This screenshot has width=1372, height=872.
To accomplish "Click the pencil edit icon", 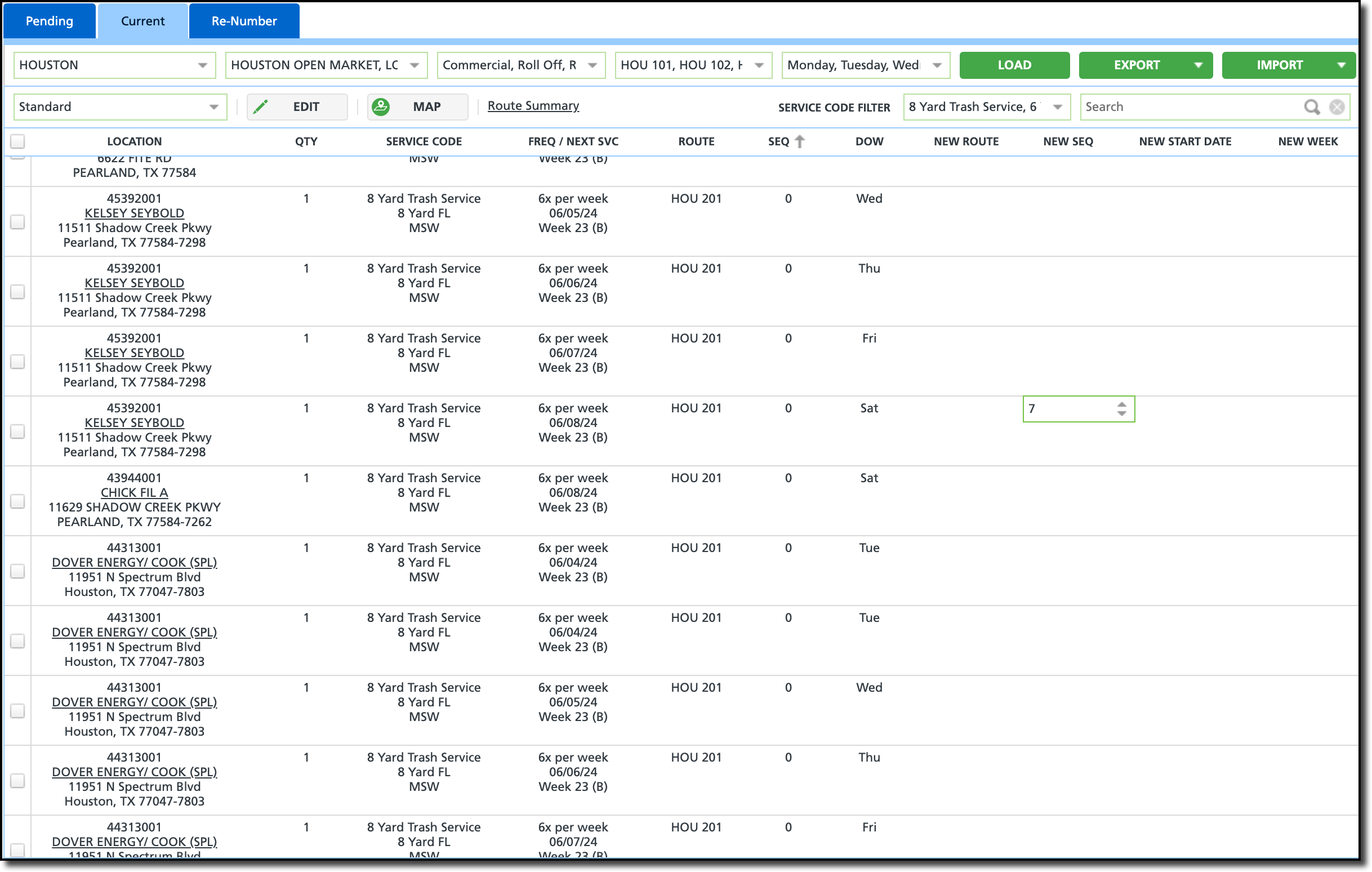I will (x=260, y=106).
